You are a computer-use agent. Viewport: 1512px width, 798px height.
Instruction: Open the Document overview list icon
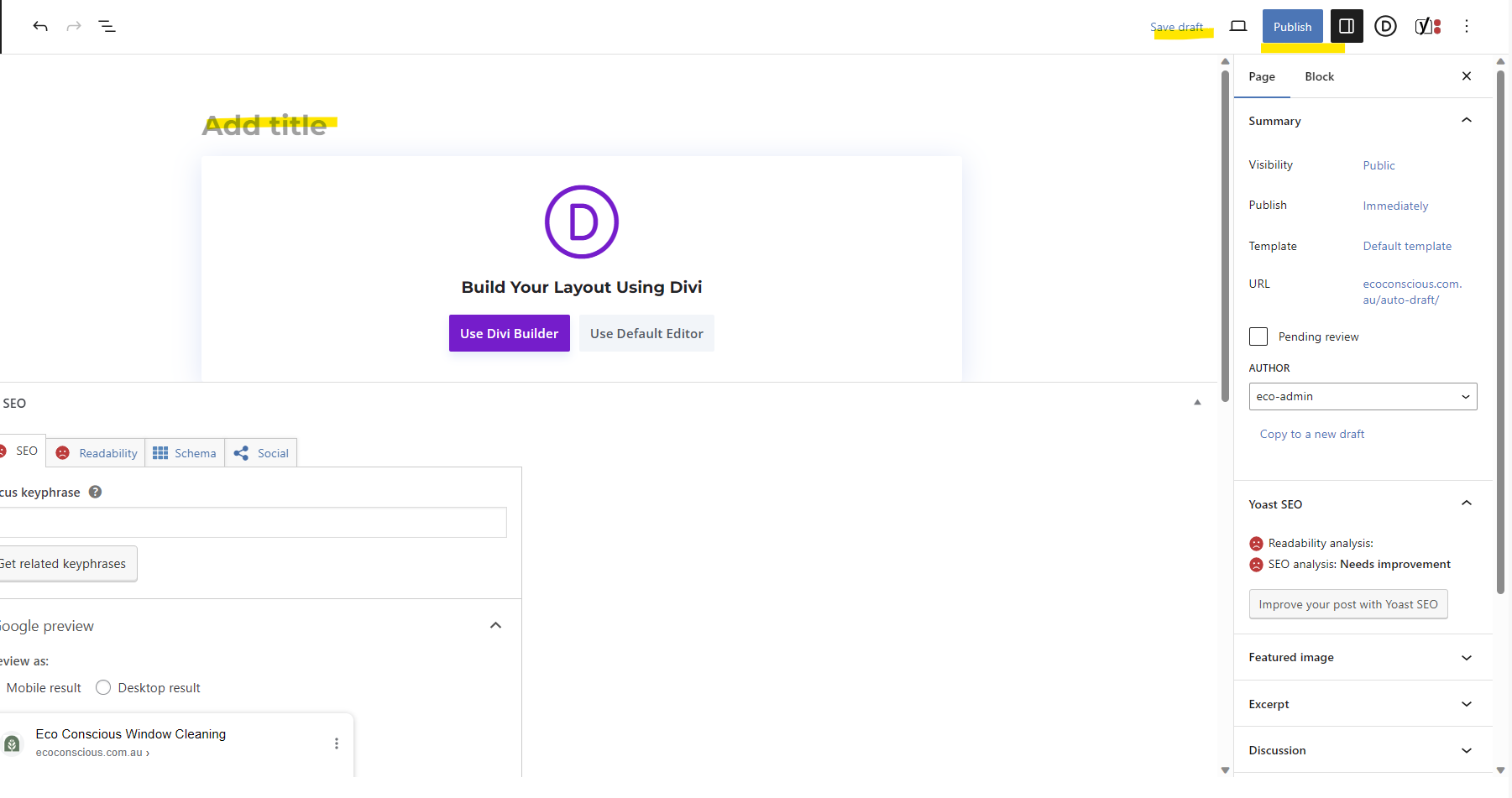[107, 26]
